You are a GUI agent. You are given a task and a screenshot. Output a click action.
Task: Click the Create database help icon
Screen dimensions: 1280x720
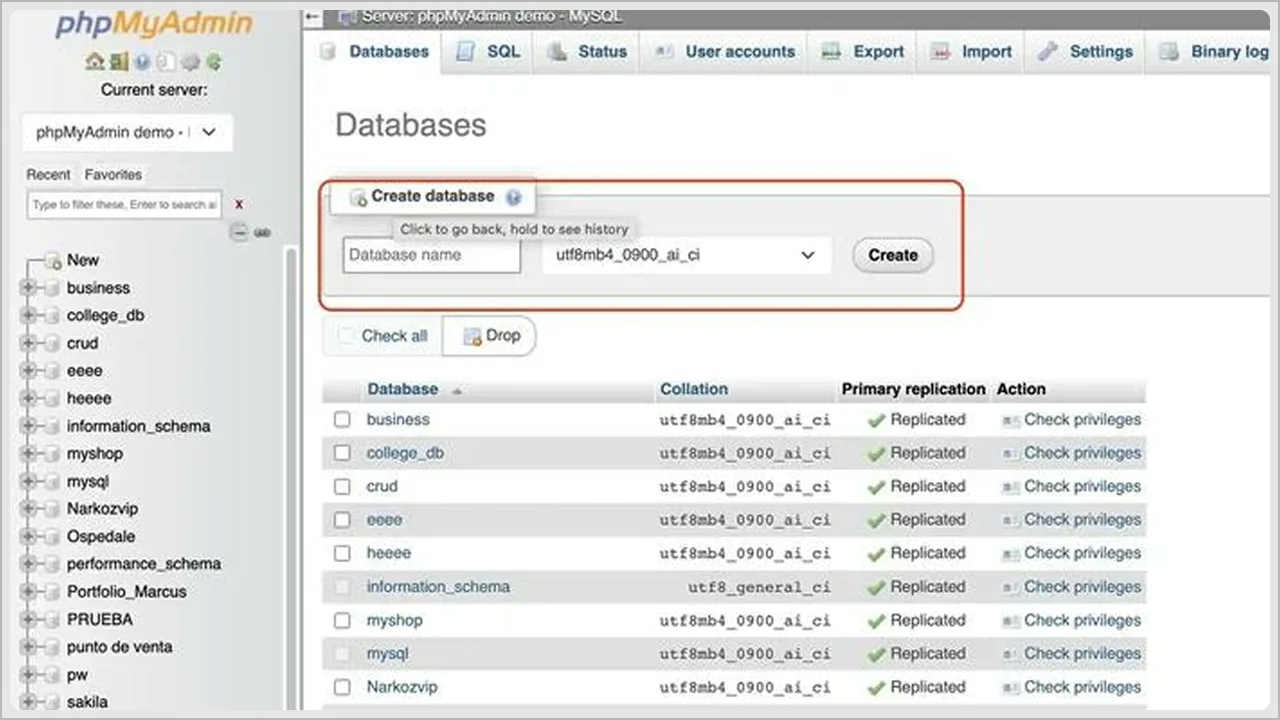click(x=514, y=197)
